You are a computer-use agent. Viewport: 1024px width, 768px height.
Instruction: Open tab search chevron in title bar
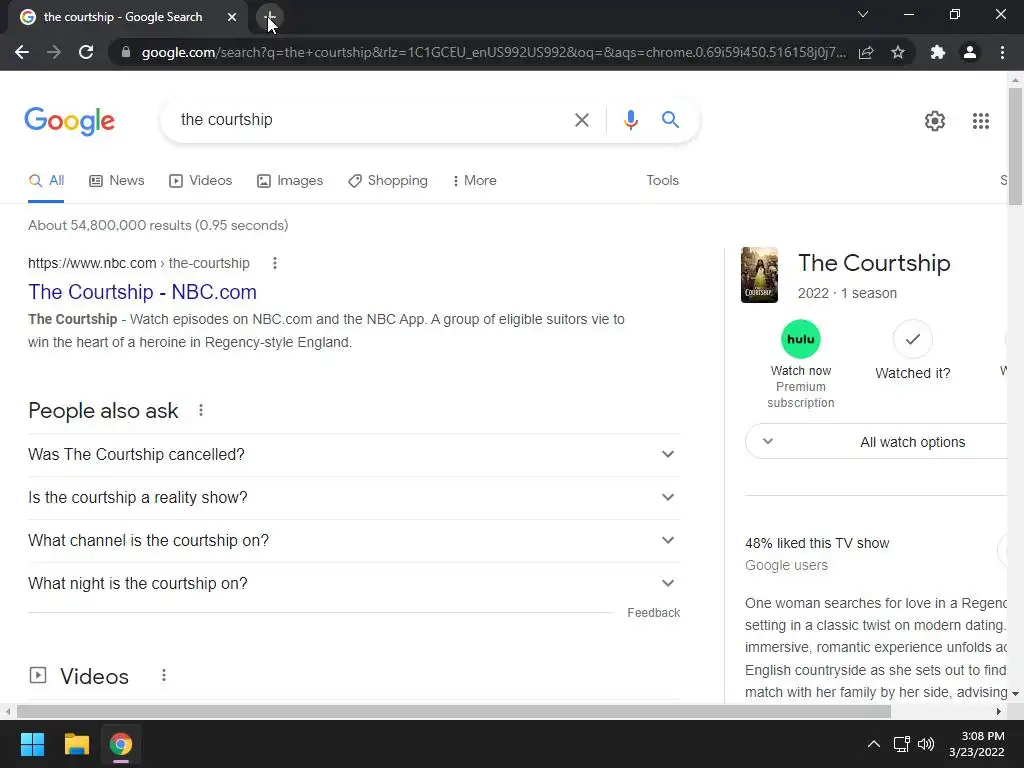(863, 14)
